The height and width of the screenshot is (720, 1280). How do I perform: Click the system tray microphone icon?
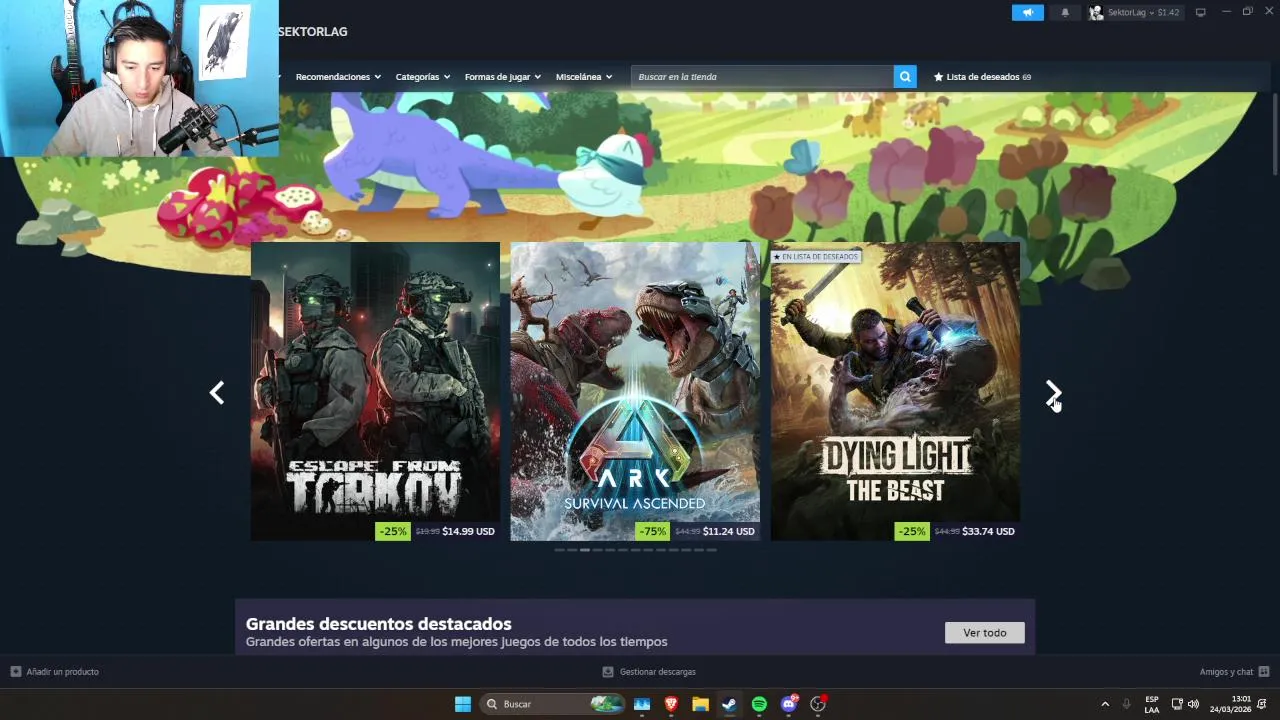click(x=1127, y=704)
